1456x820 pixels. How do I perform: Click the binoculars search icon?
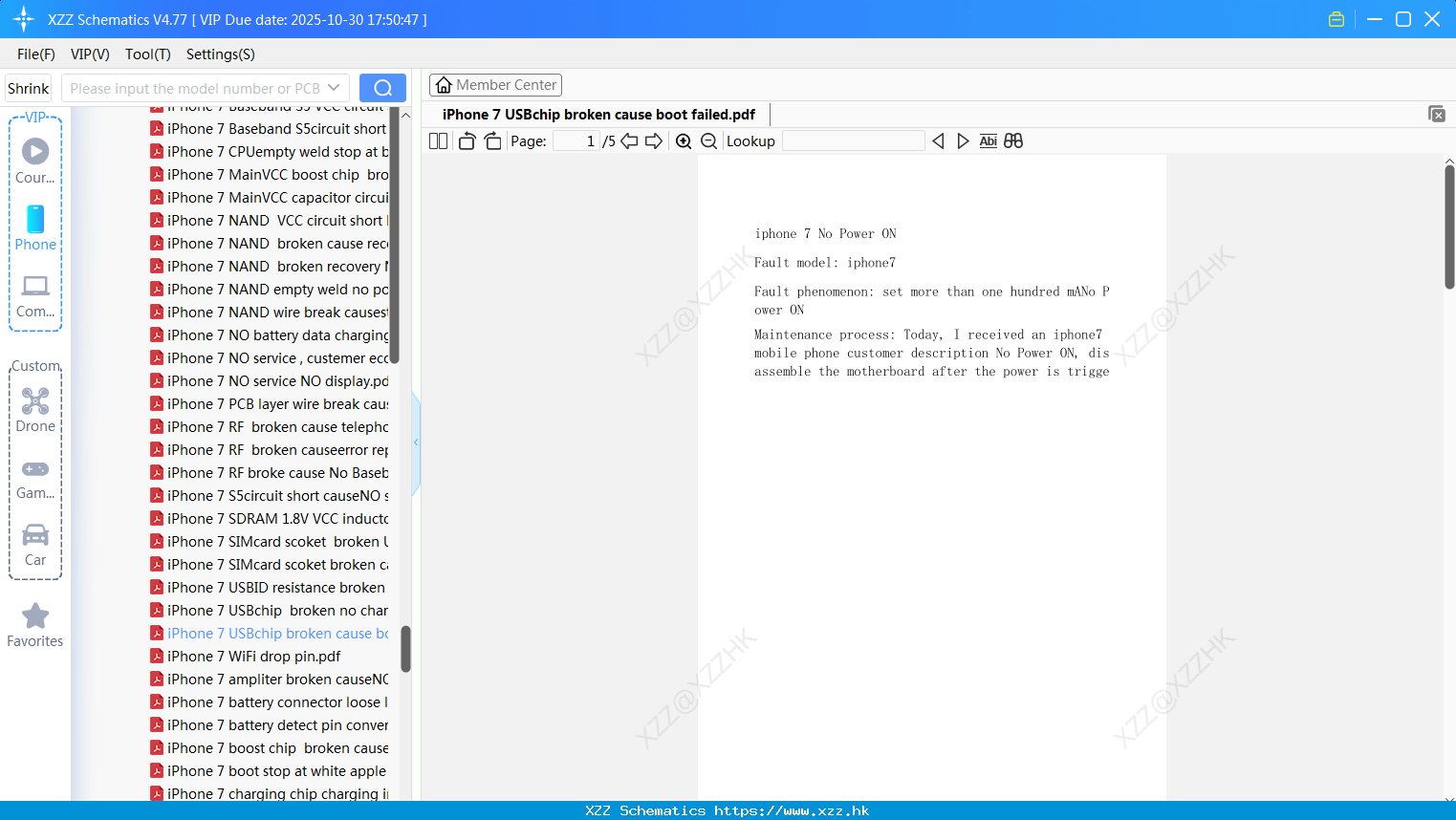point(1013,141)
